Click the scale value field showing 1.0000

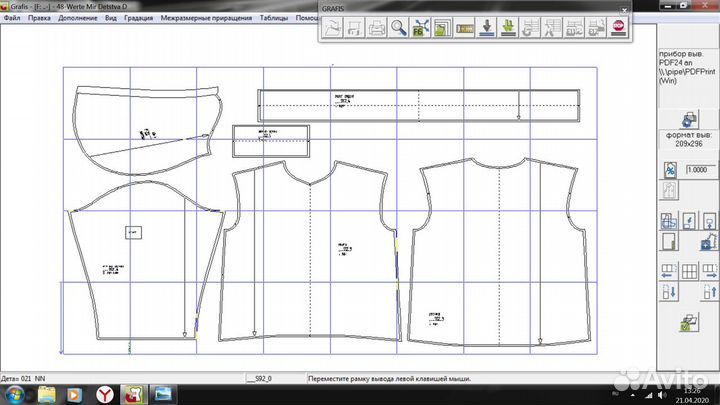pyautogui.click(x=699, y=170)
